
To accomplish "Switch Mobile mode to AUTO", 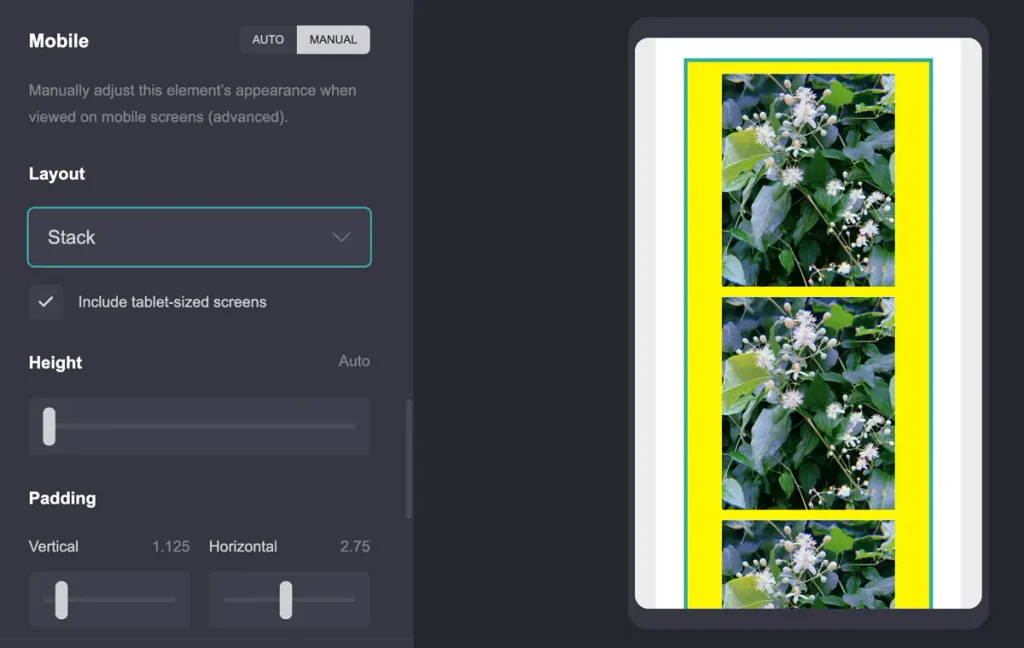I will [268, 40].
